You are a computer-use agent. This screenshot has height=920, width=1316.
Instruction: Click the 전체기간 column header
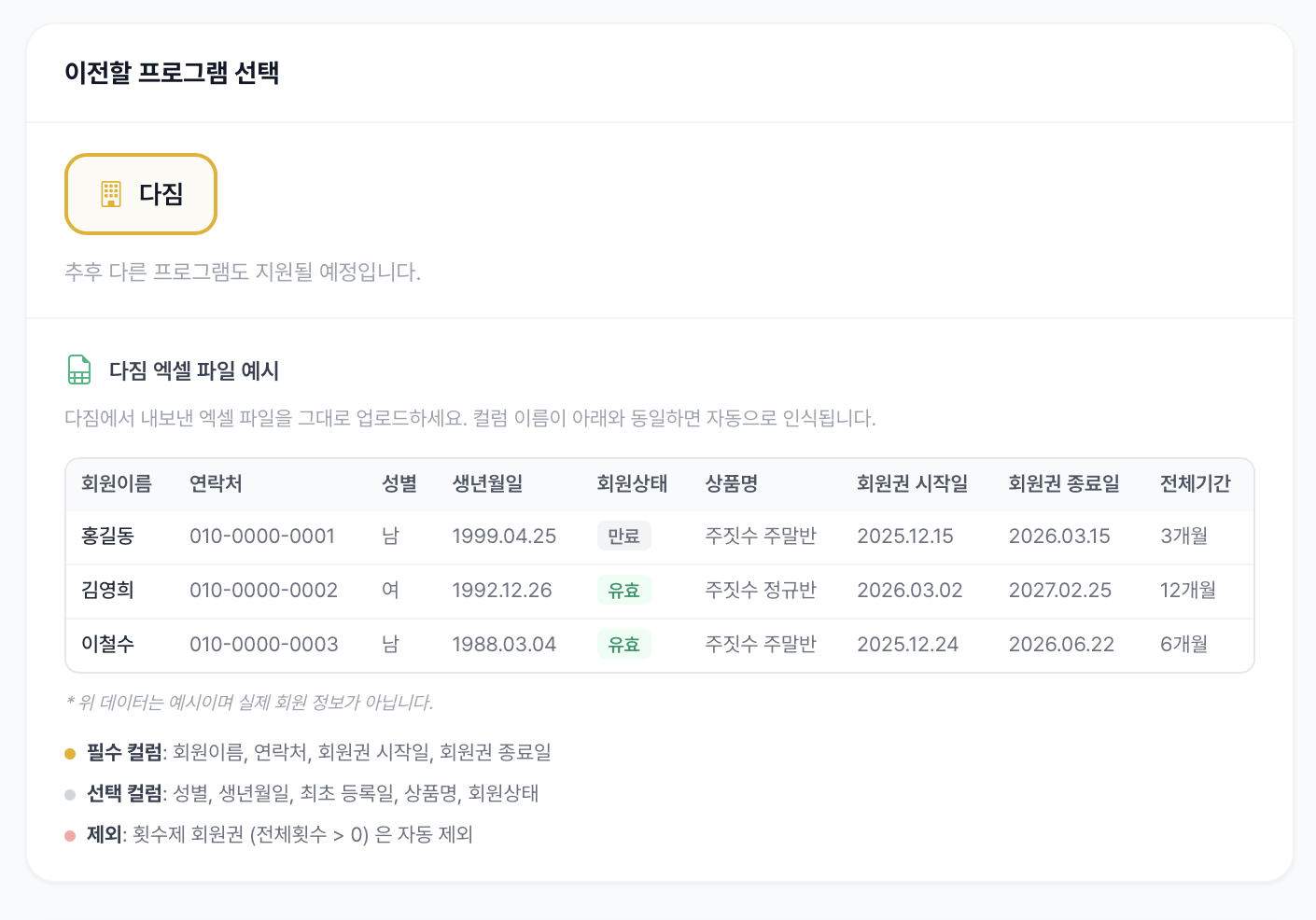coord(1195,483)
